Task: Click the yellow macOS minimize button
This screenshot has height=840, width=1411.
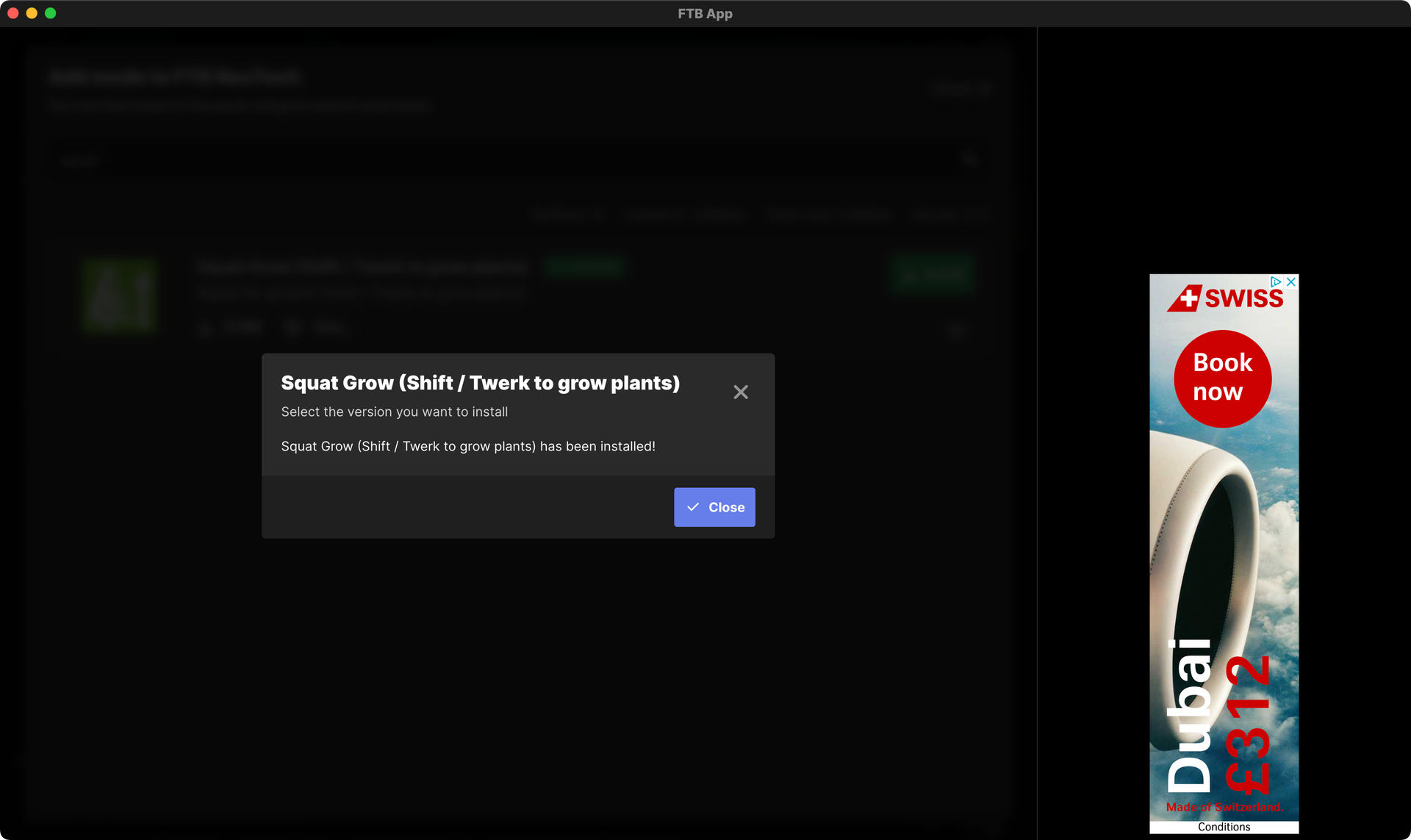Action: (x=32, y=13)
